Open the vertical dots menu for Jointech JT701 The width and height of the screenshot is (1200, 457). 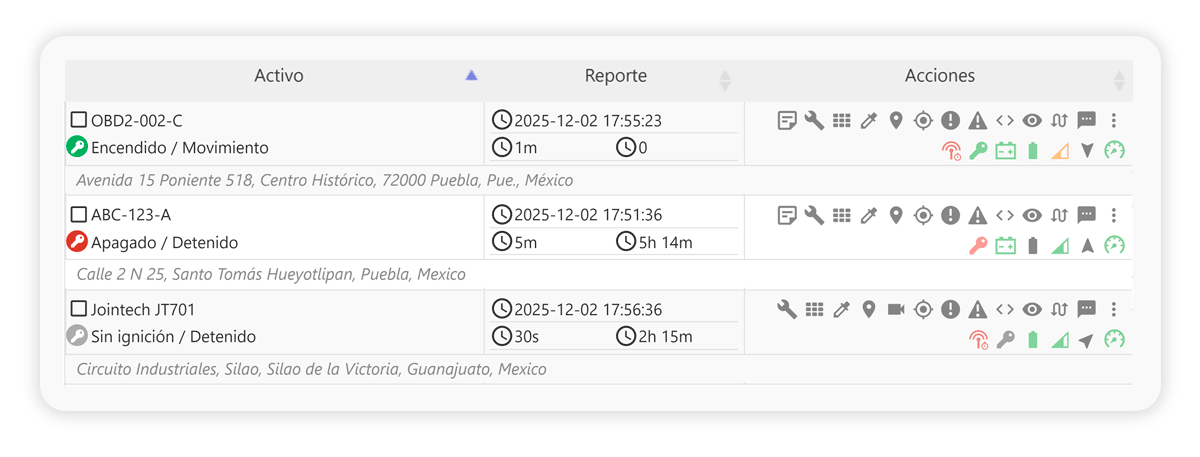(x=1114, y=310)
